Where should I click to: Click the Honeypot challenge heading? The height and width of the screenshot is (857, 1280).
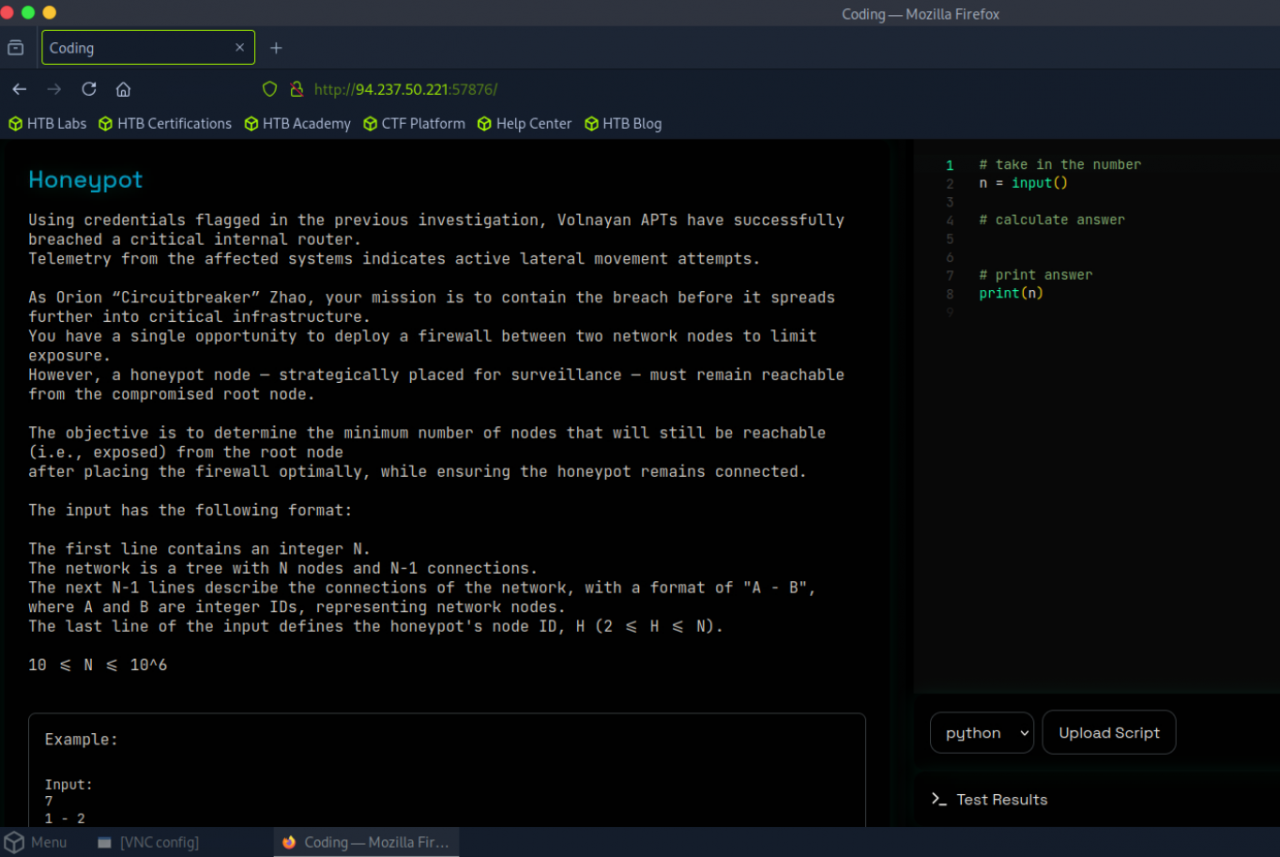tap(85, 180)
